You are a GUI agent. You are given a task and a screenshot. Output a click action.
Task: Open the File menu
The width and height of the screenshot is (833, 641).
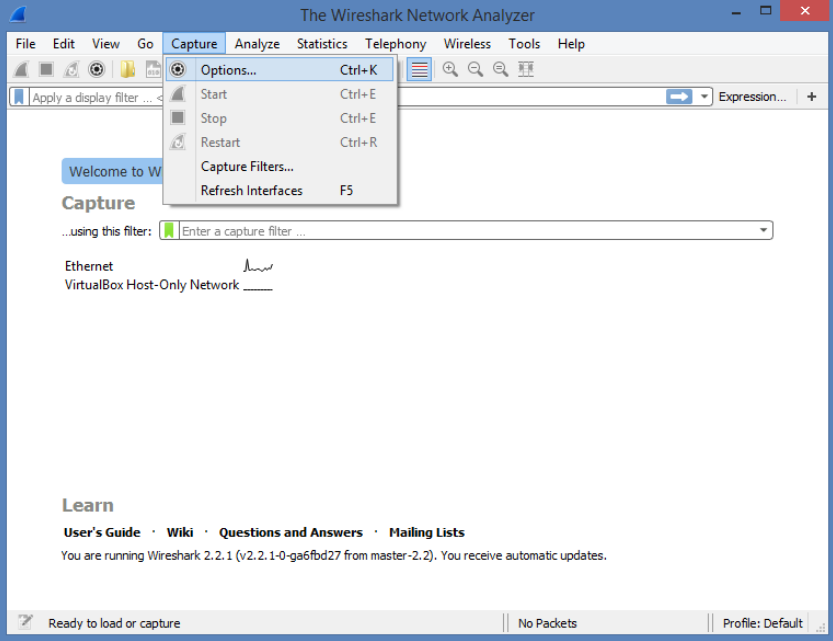pyautogui.click(x=26, y=44)
